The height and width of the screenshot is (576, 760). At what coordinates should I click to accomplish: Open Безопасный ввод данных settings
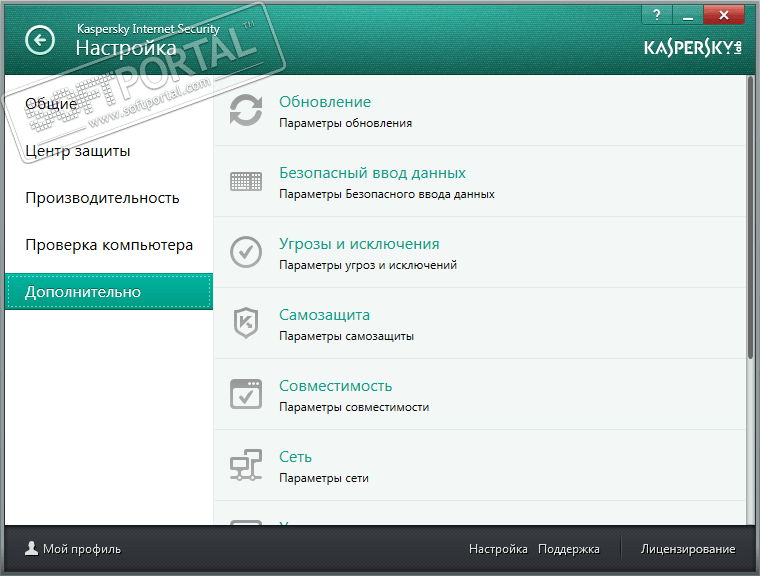[372, 173]
